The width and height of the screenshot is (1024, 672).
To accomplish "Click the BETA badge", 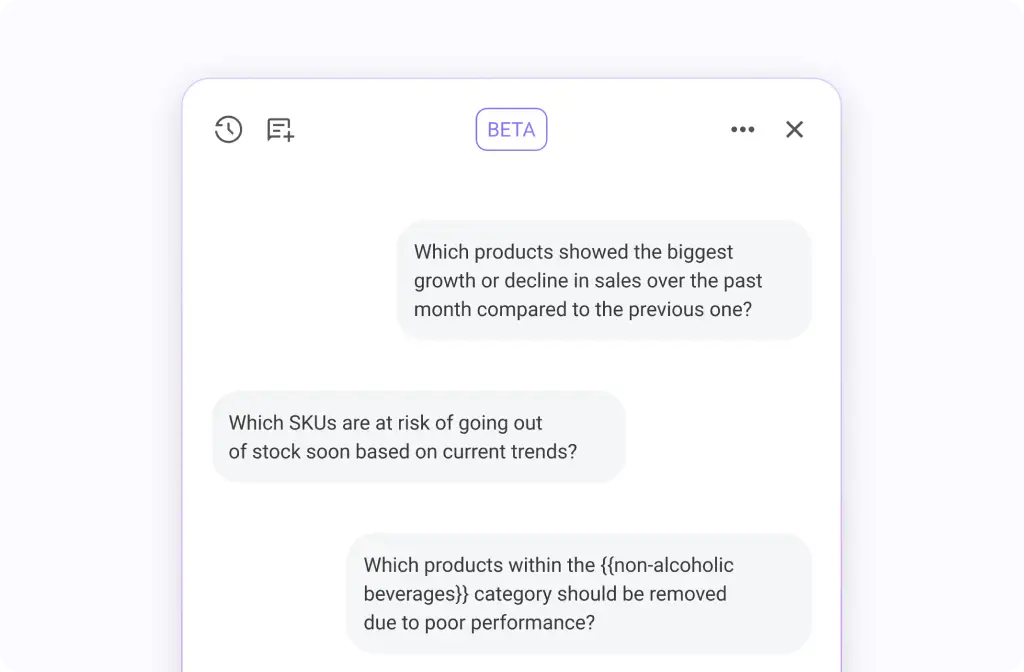I will [511, 129].
